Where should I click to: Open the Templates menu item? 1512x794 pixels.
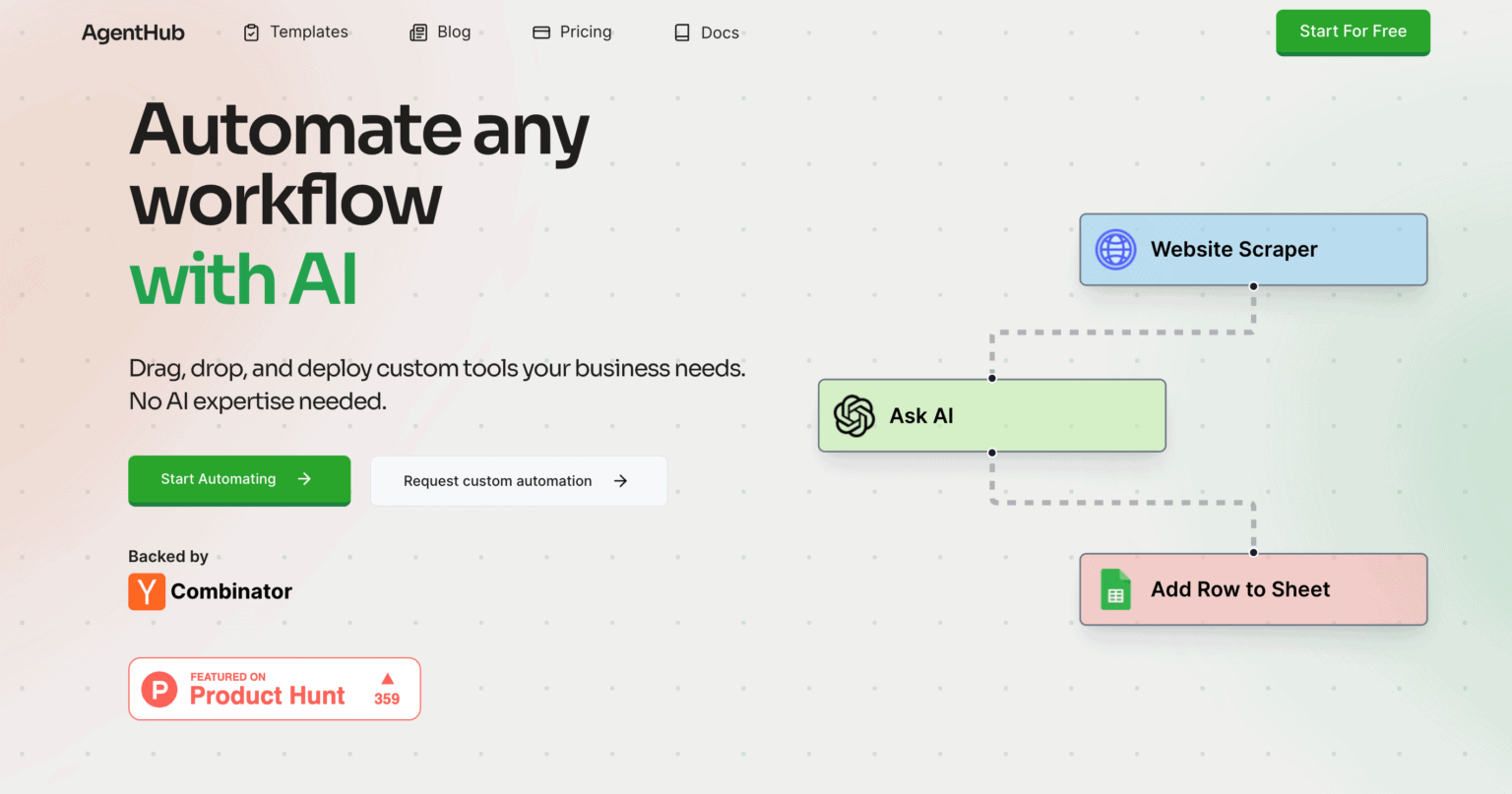[309, 32]
